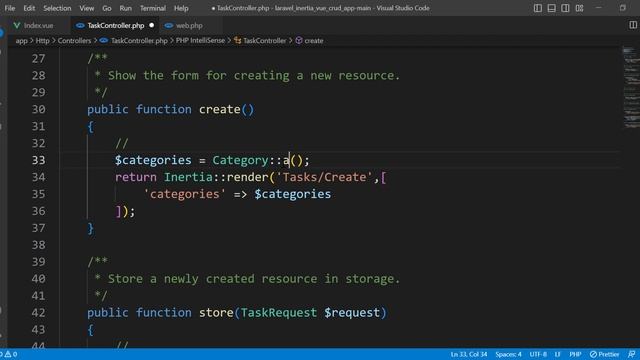Toggle the secondary side bar layout icon
This screenshot has width=640, height=360.
(x=565, y=8)
